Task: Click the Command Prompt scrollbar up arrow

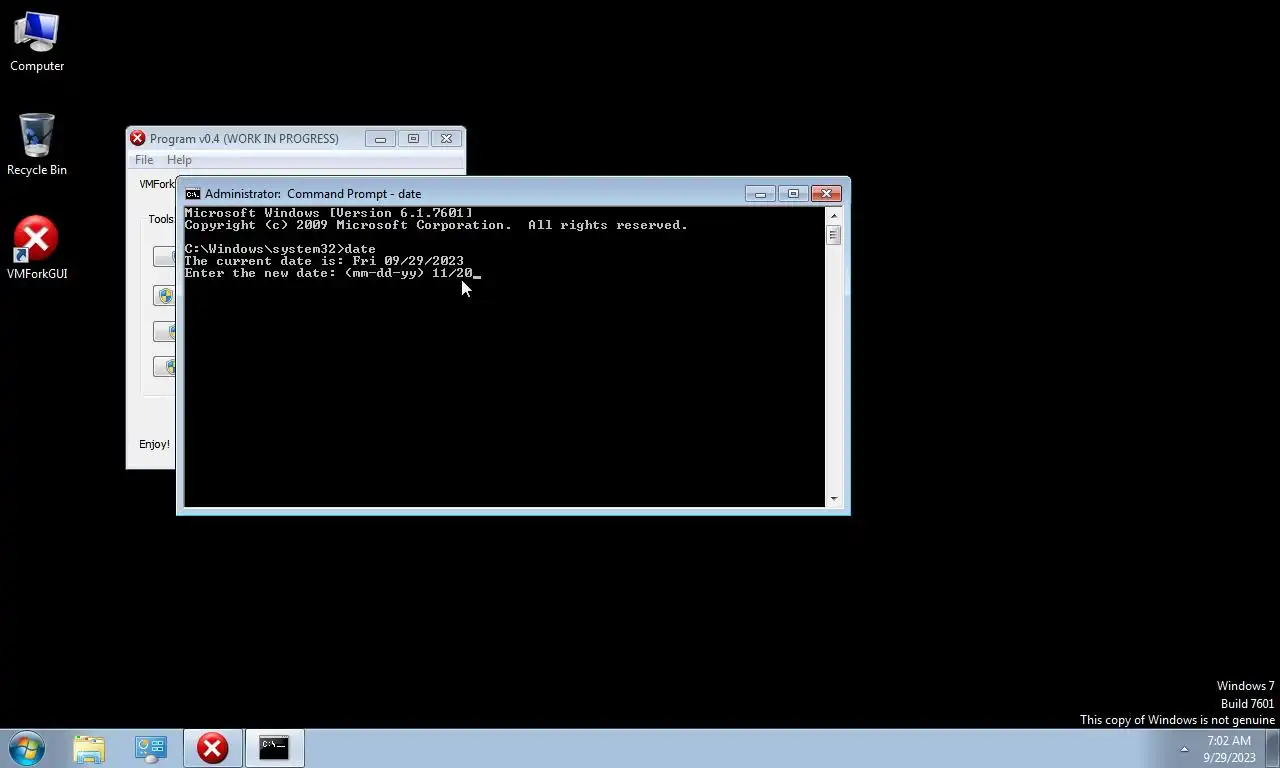Action: [x=834, y=215]
